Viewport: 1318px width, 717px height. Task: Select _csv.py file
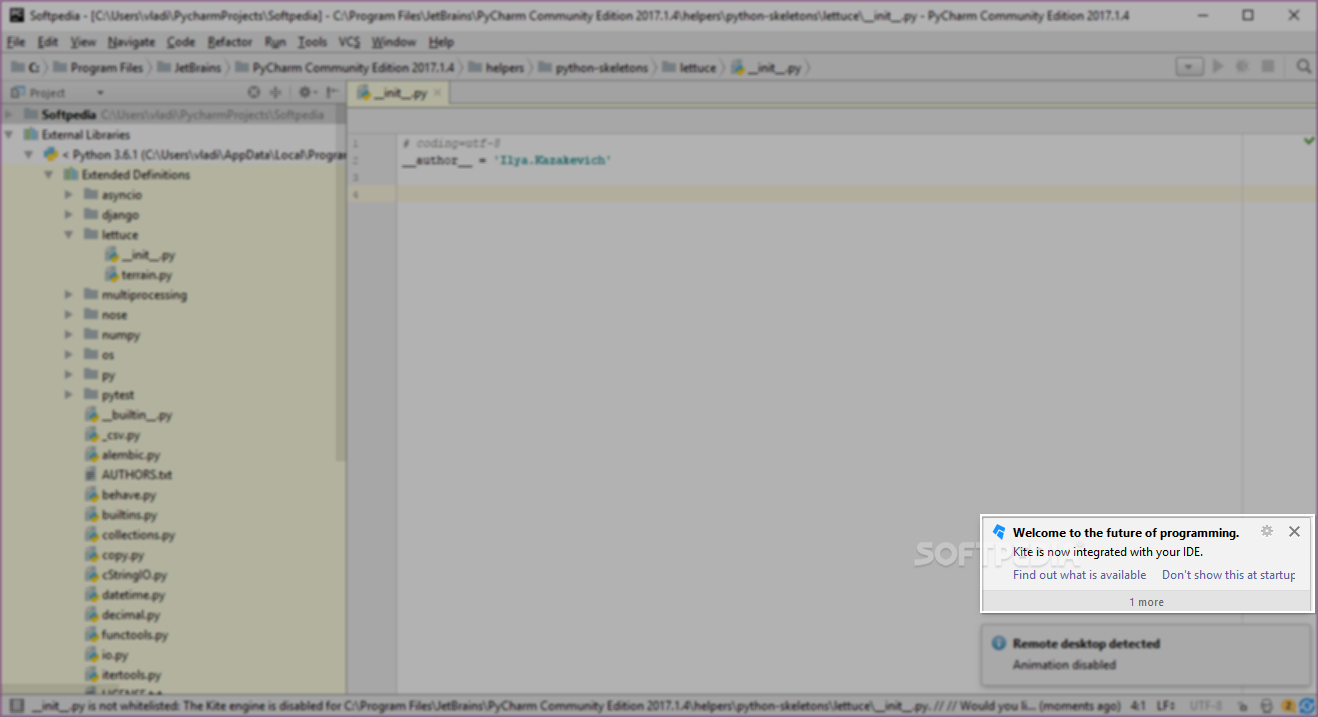click(x=112, y=435)
